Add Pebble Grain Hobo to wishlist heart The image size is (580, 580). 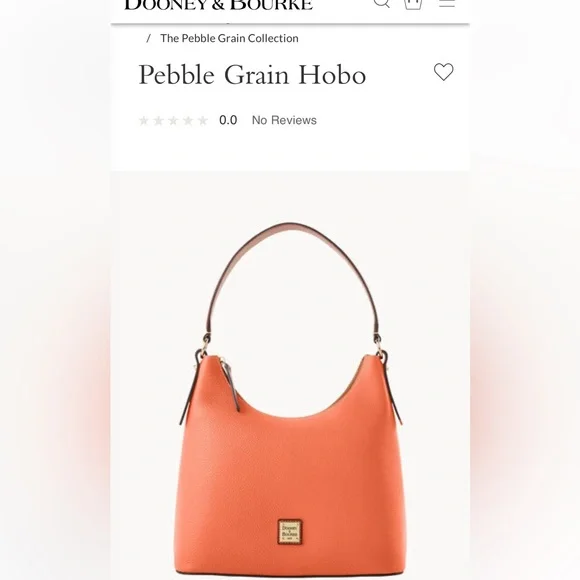coord(444,72)
